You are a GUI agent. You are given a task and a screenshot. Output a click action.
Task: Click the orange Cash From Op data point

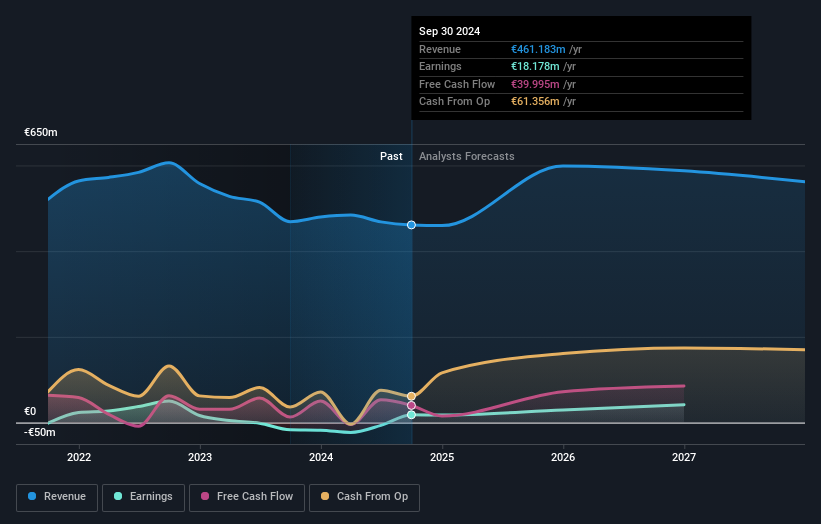pos(412,396)
